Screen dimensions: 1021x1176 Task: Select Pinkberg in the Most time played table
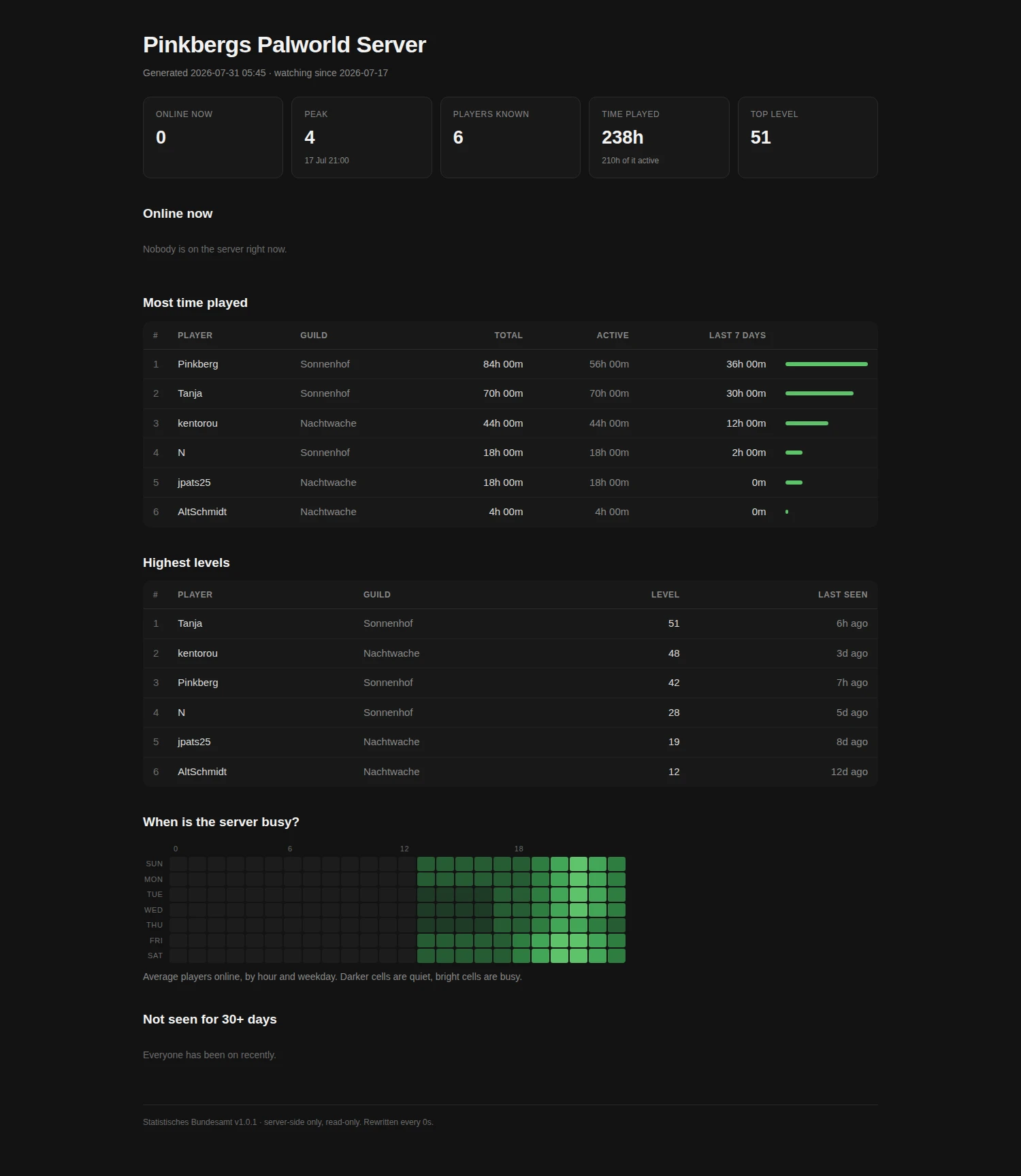point(198,364)
